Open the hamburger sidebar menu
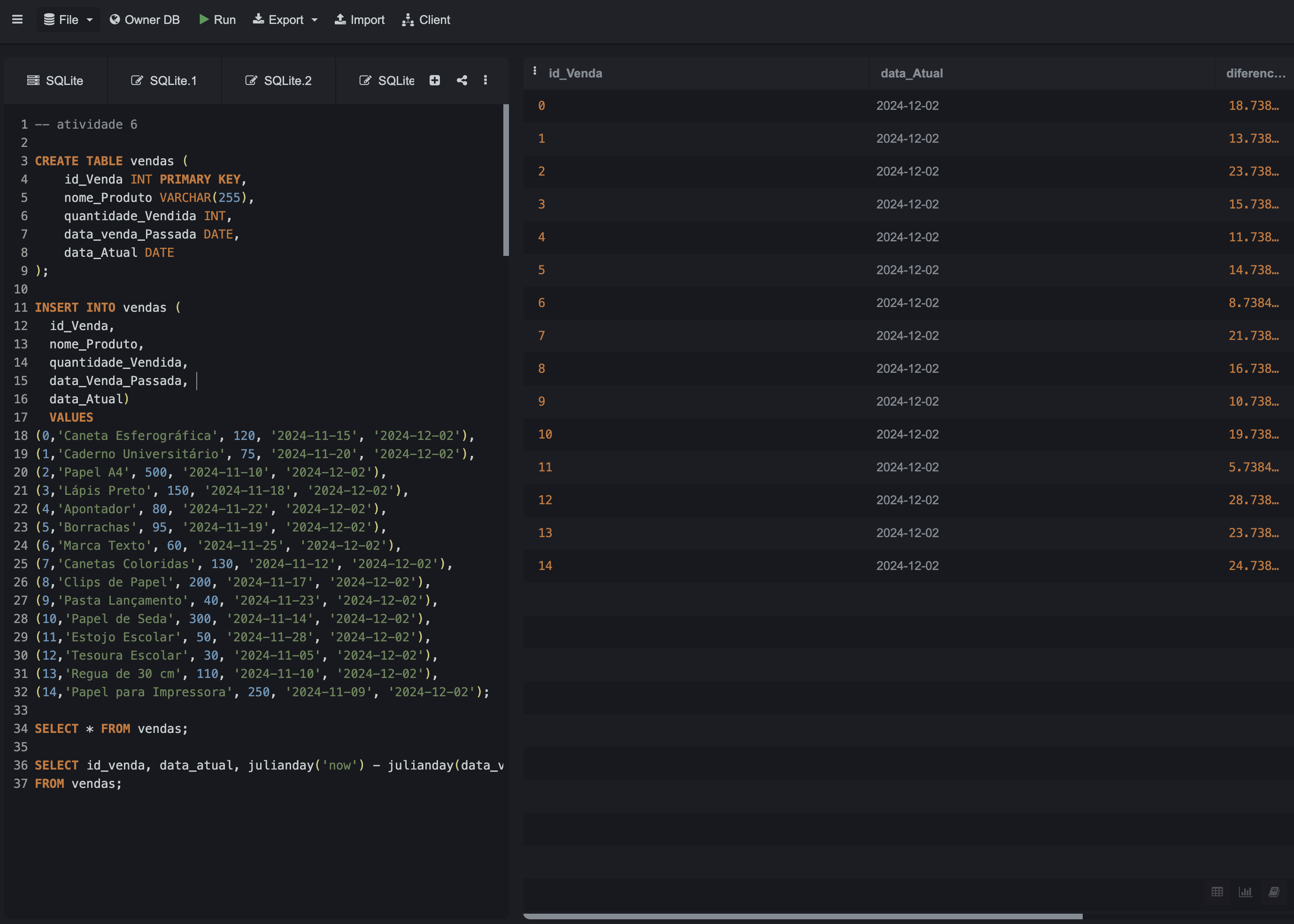Image resolution: width=1294 pixels, height=924 pixels. (17, 20)
